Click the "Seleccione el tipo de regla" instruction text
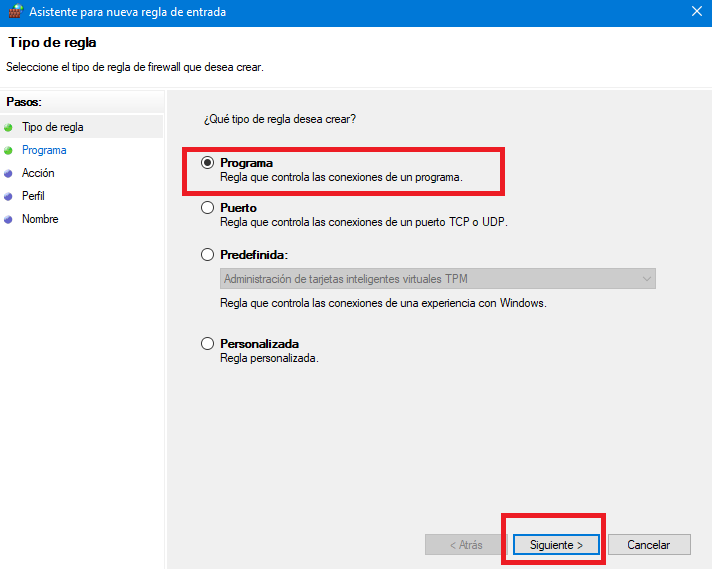This screenshot has width=712, height=569. pos(135,67)
